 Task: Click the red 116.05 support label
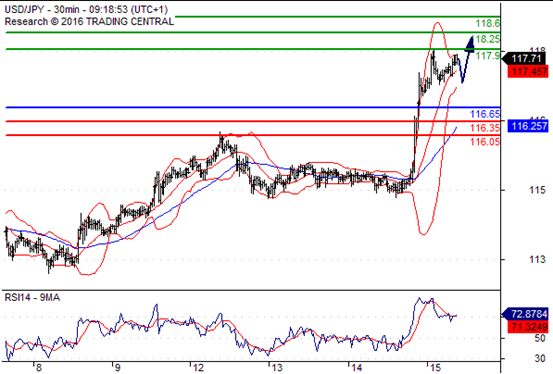pyautogui.click(x=485, y=142)
